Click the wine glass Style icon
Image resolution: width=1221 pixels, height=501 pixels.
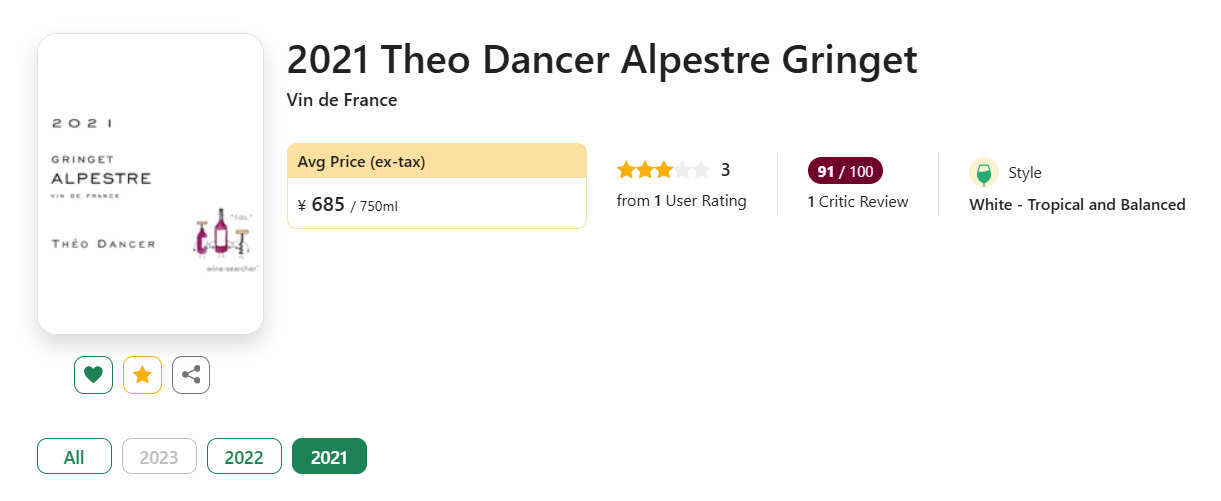(984, 172)
